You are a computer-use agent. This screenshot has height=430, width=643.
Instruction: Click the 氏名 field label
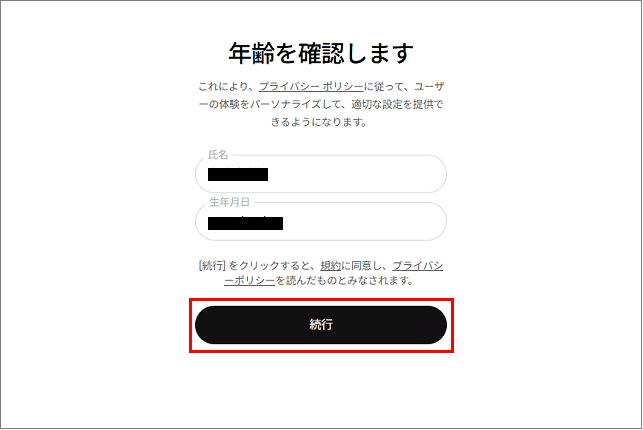pos(218,155)
